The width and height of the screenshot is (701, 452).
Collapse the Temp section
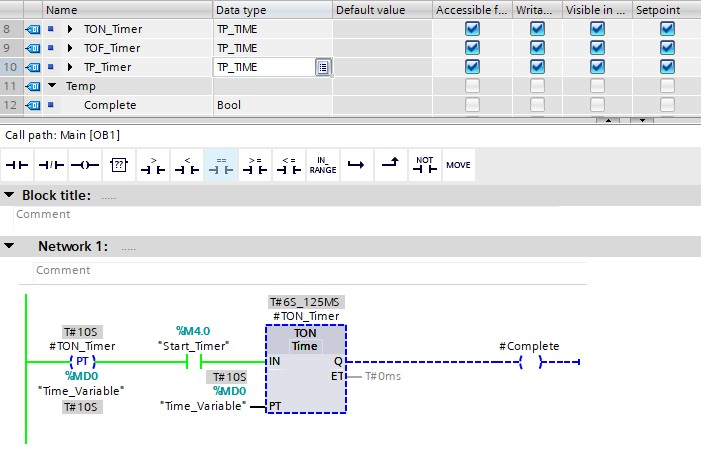[x=52, y=86]
